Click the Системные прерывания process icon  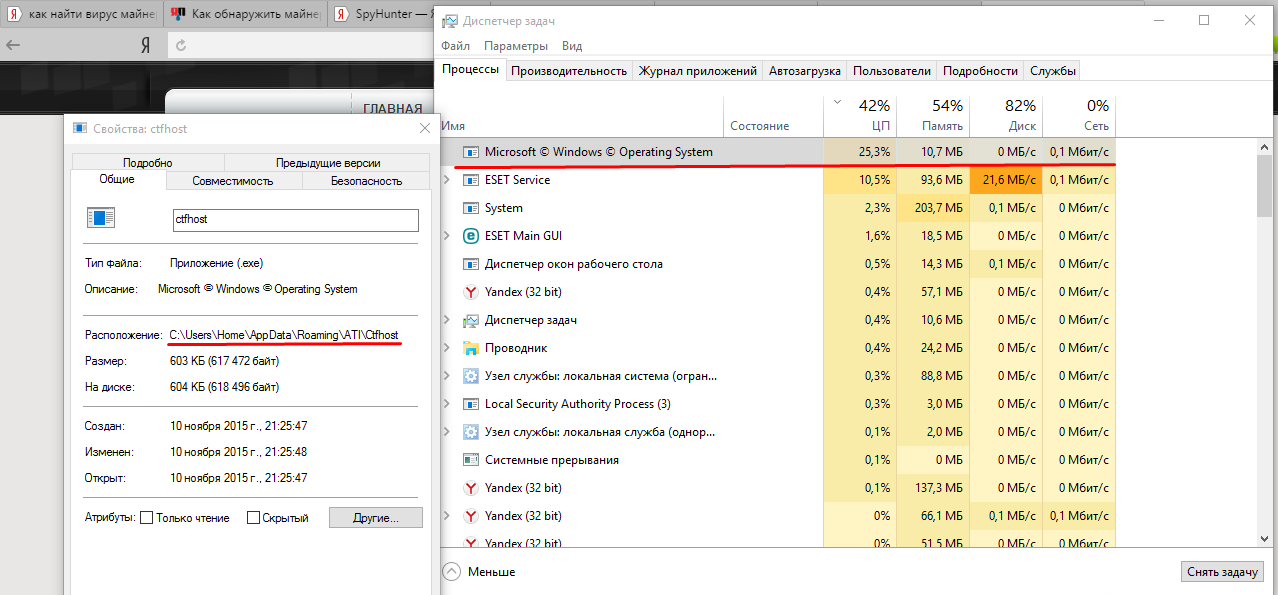(470, 460)
